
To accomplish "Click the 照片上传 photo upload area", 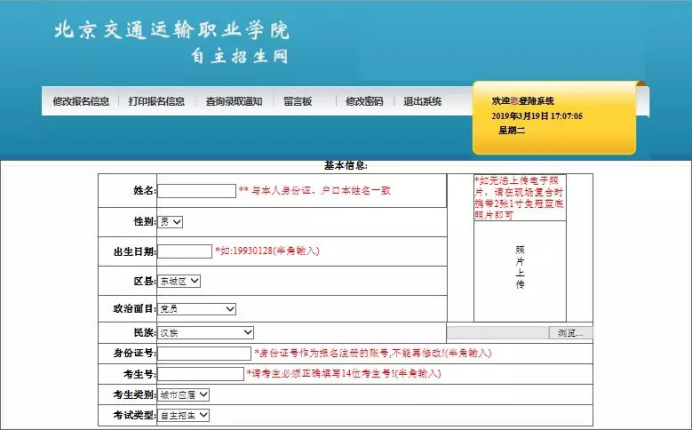I will (x=520, y=267).
